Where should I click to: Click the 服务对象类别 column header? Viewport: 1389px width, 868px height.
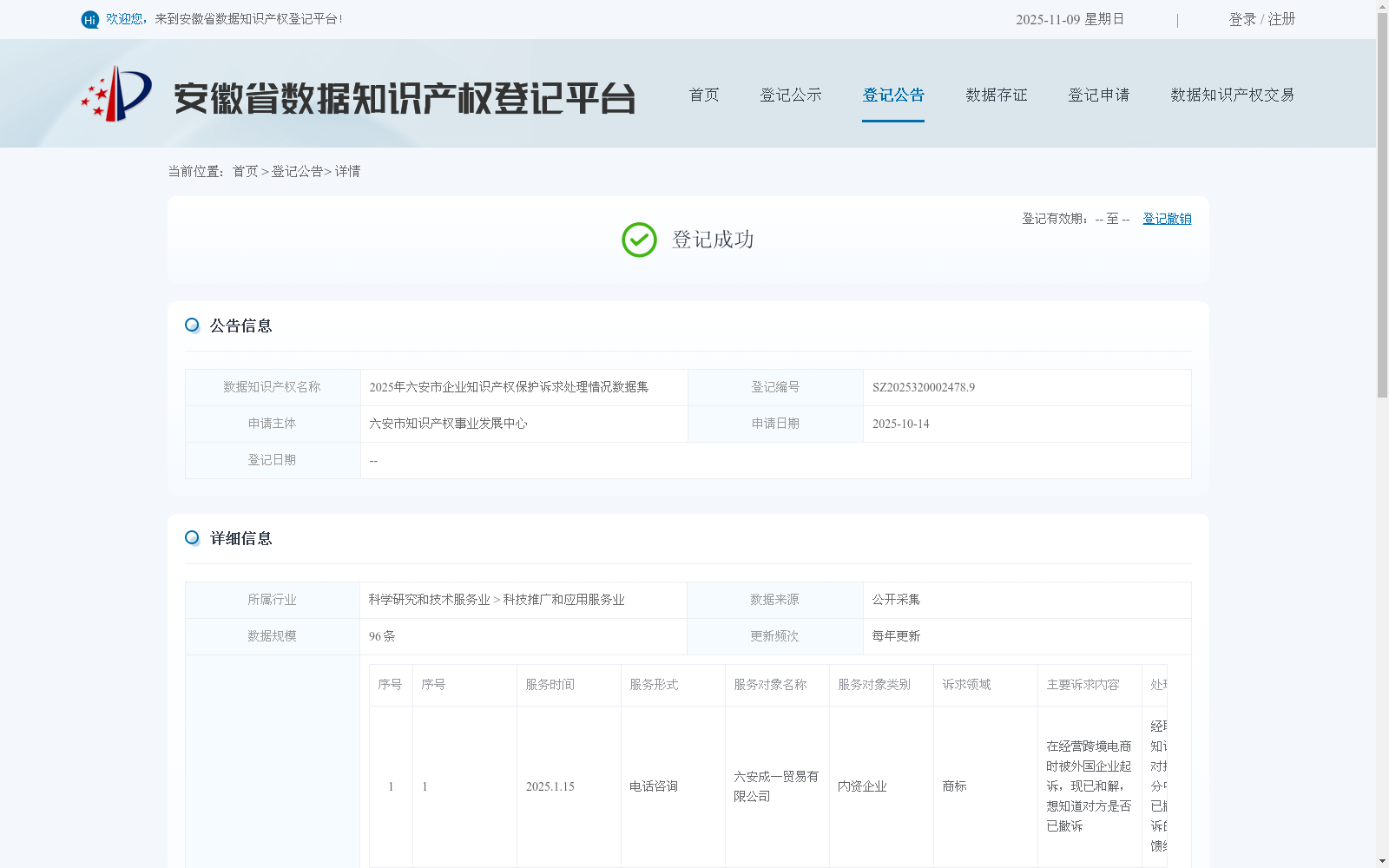[x=875, y=685]
